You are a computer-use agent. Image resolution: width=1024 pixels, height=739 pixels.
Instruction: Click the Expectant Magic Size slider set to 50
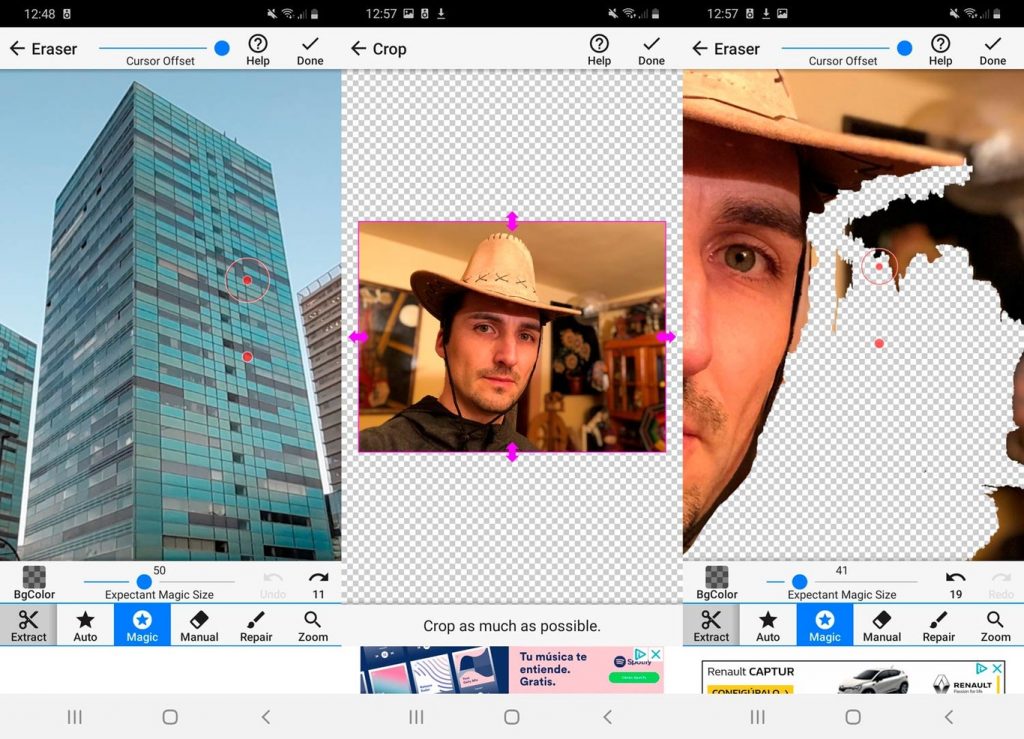click(x=144, y=582)
